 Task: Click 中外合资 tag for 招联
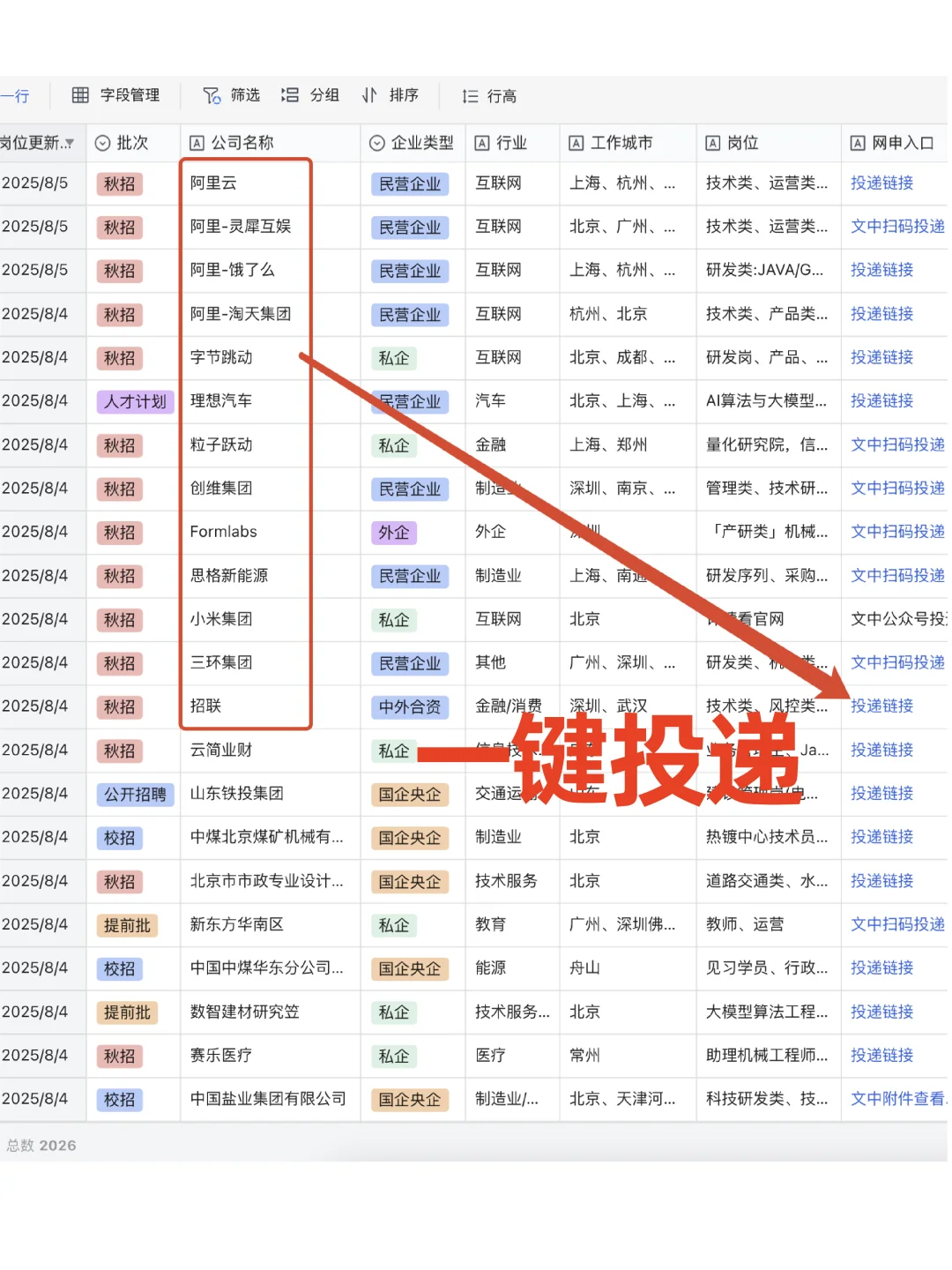[x=410, y=707]
